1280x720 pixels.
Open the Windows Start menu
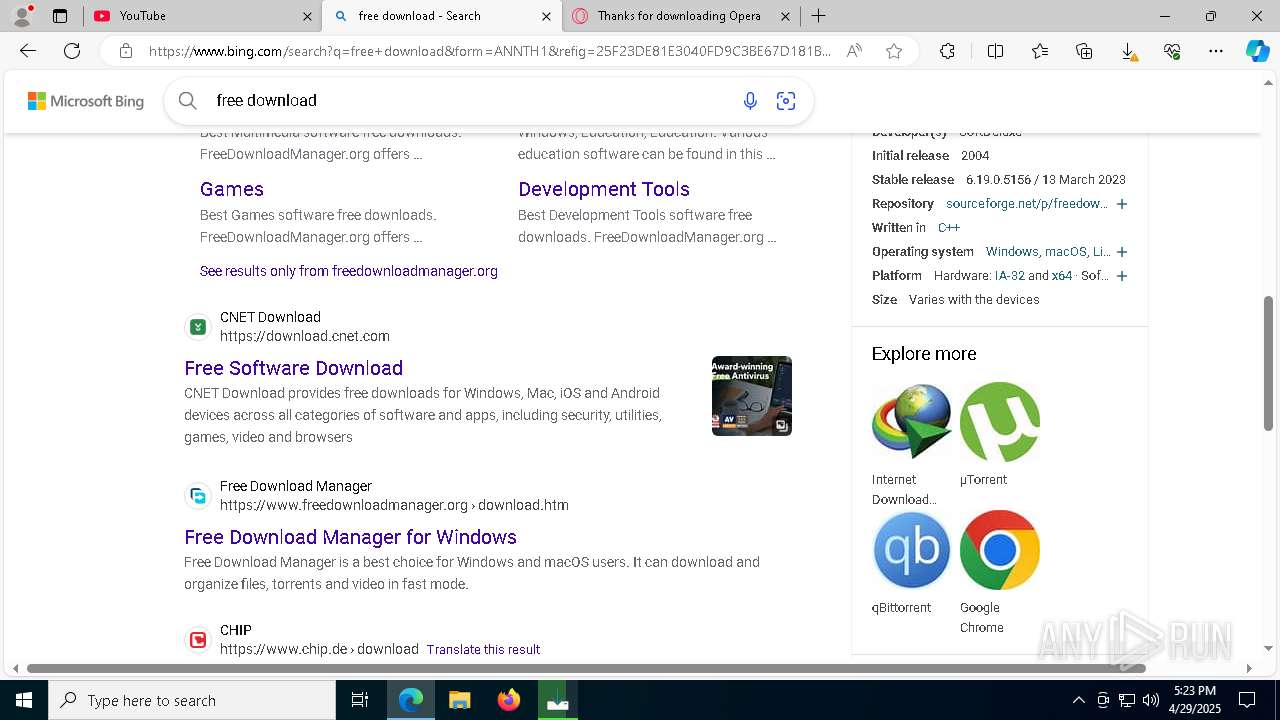(x=24, y=700)
